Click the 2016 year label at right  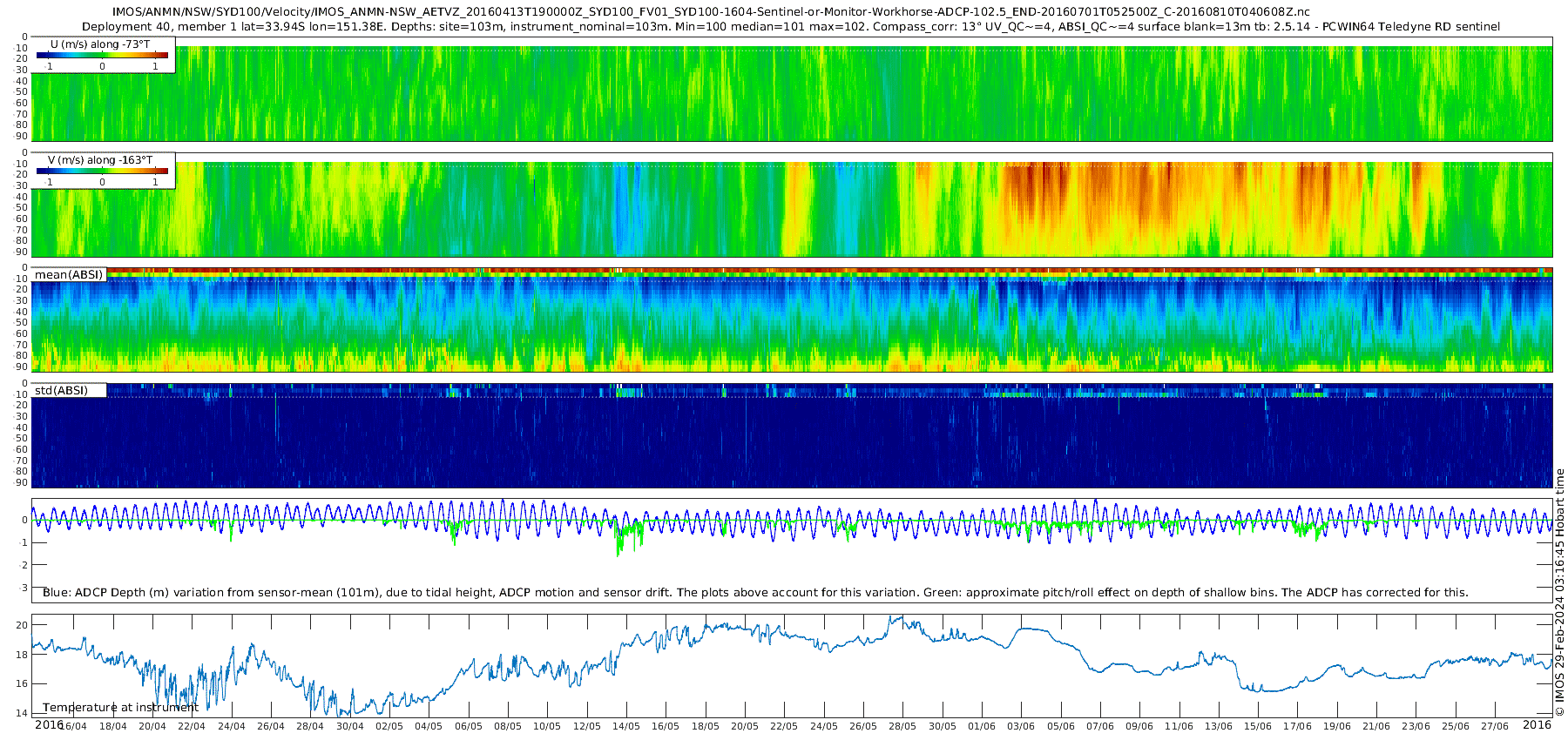click(x=1537, y=724)
